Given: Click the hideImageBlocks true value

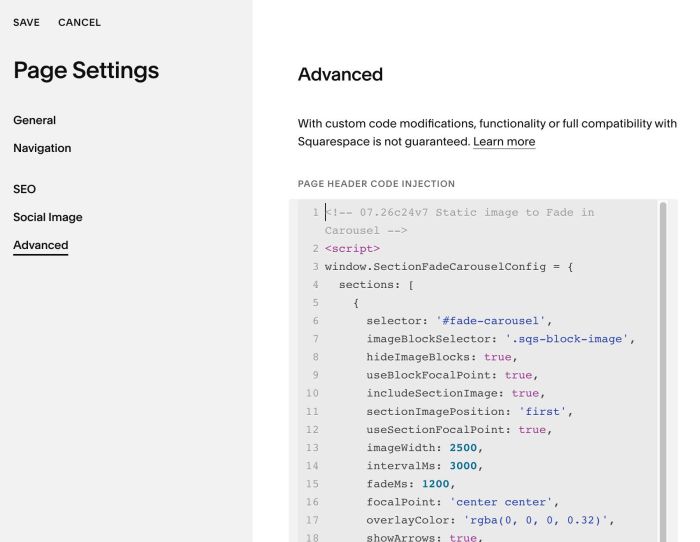Looking at the screenshot, I should tap(497, 357).
